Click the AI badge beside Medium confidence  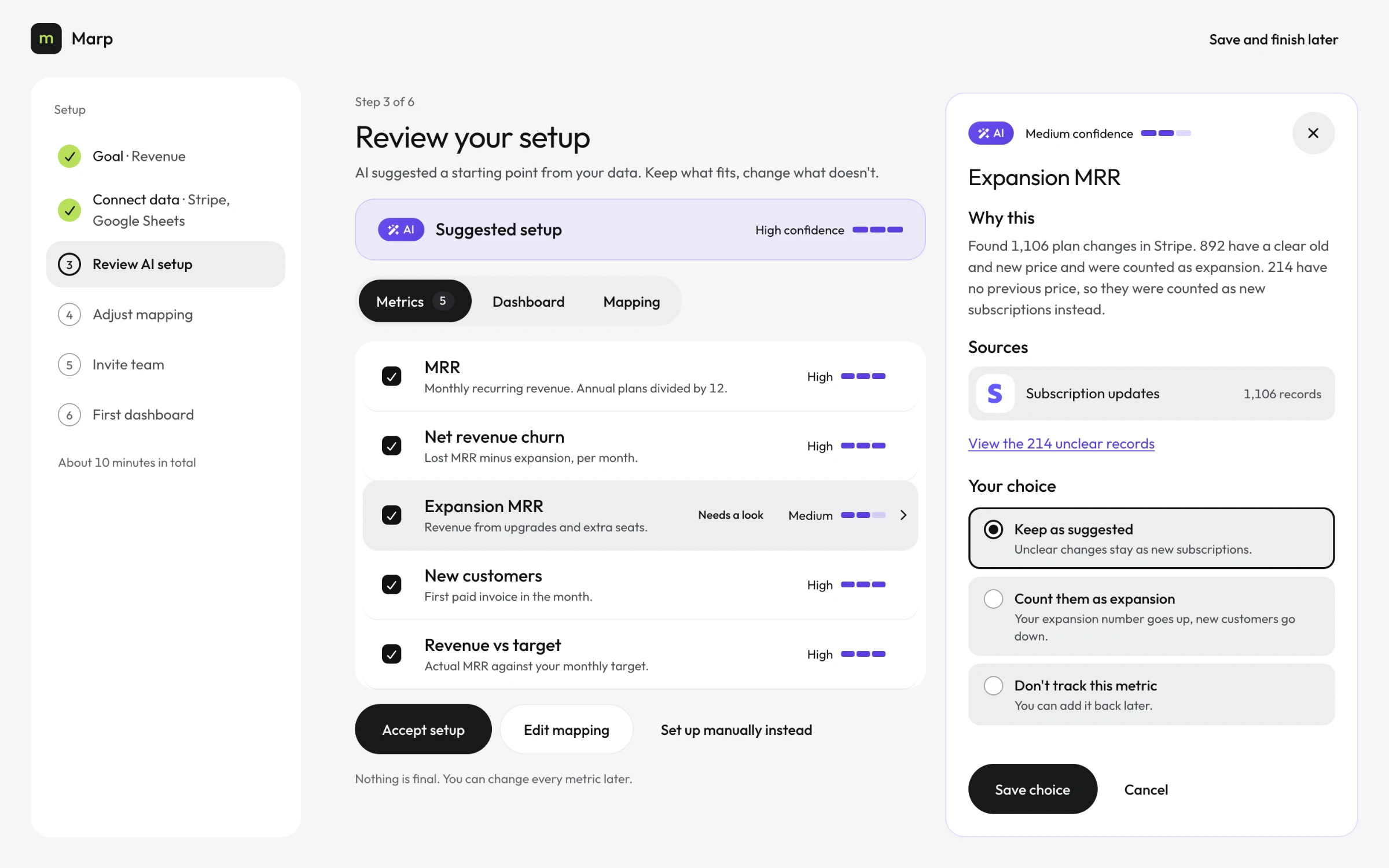pyautogui.click(x=991, y=133)
